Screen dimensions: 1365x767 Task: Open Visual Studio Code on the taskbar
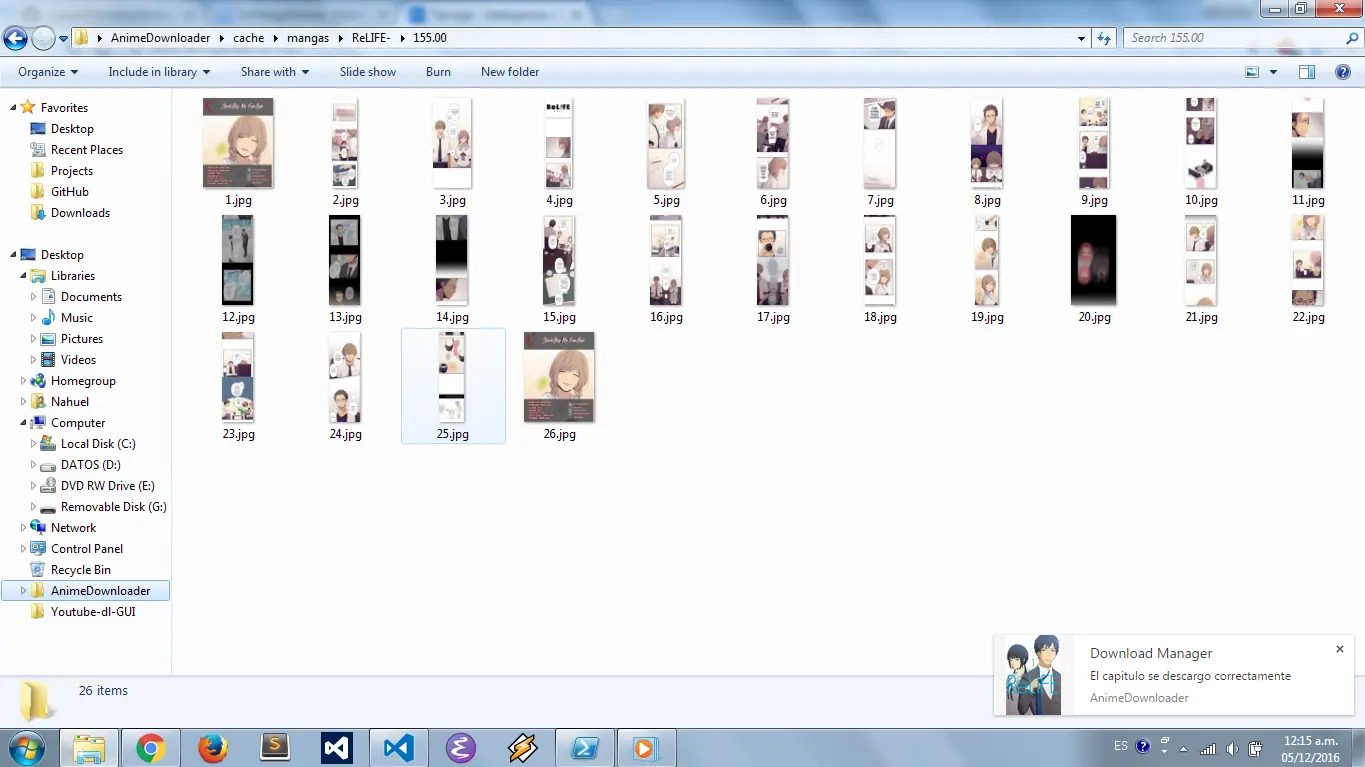(399, 748)
